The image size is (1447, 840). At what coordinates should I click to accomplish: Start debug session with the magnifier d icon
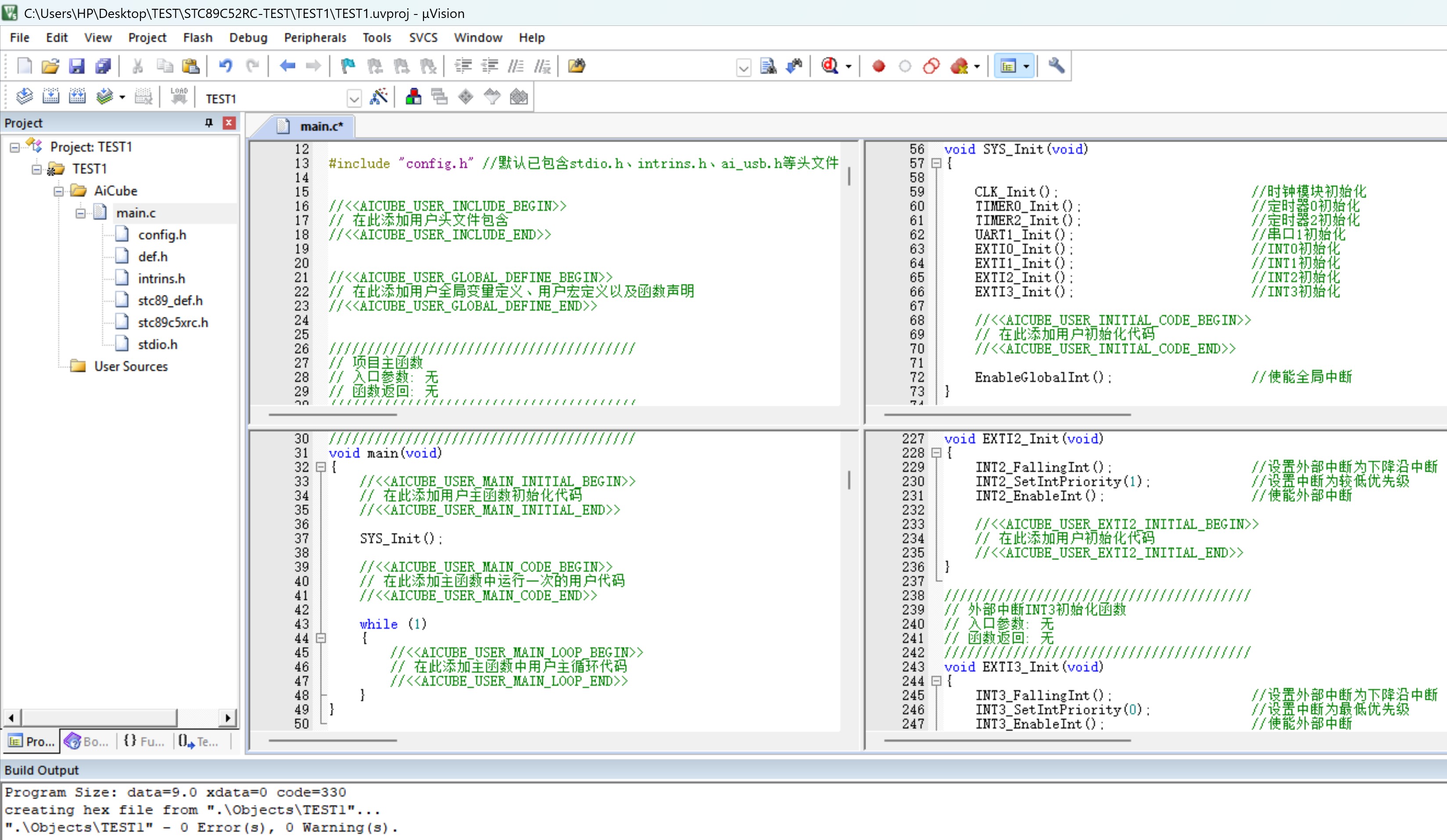coord(830,66)
